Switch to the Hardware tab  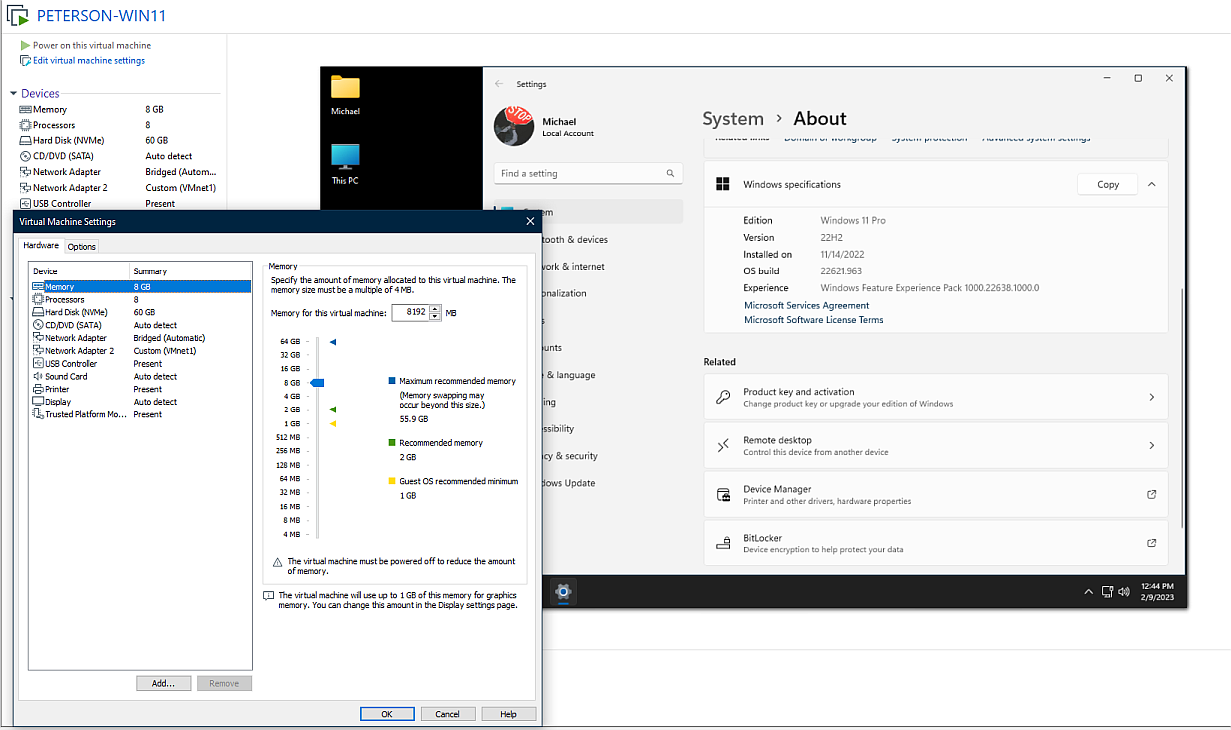(x=41, y=246)
